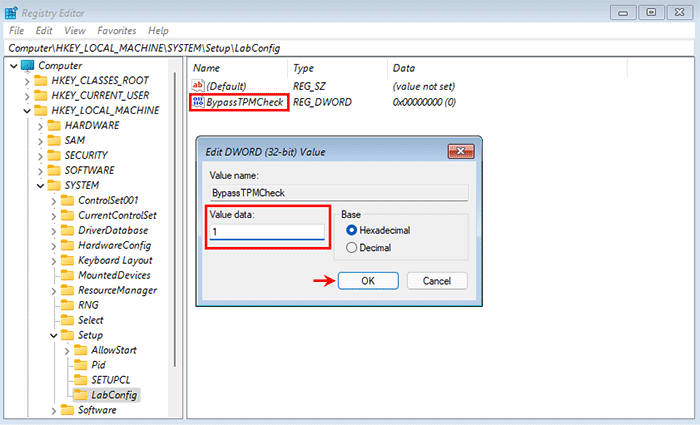Collapse the SYSTEM key chevron
The image size is (700, 425).
coord(41,186)
